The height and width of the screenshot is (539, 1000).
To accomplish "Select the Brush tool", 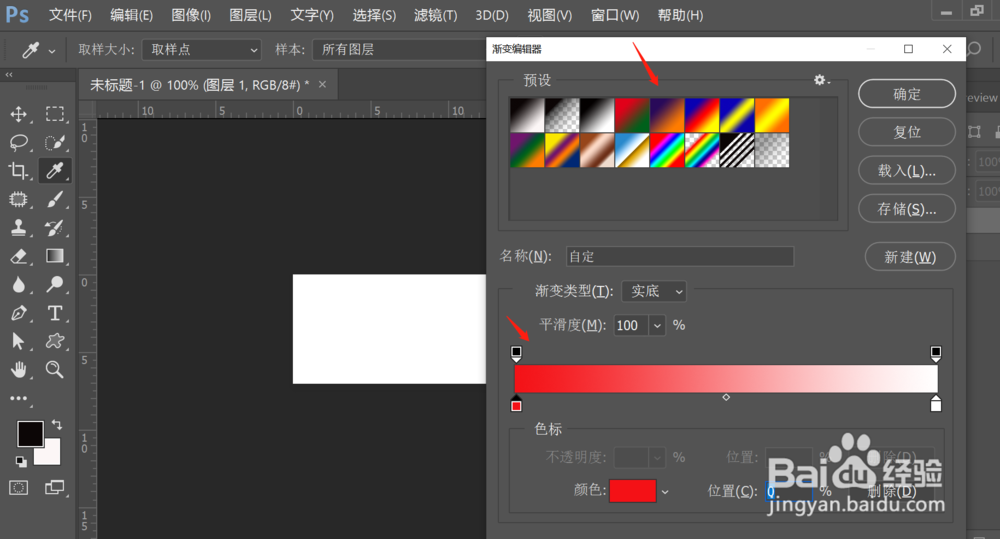I will [55, 199].
